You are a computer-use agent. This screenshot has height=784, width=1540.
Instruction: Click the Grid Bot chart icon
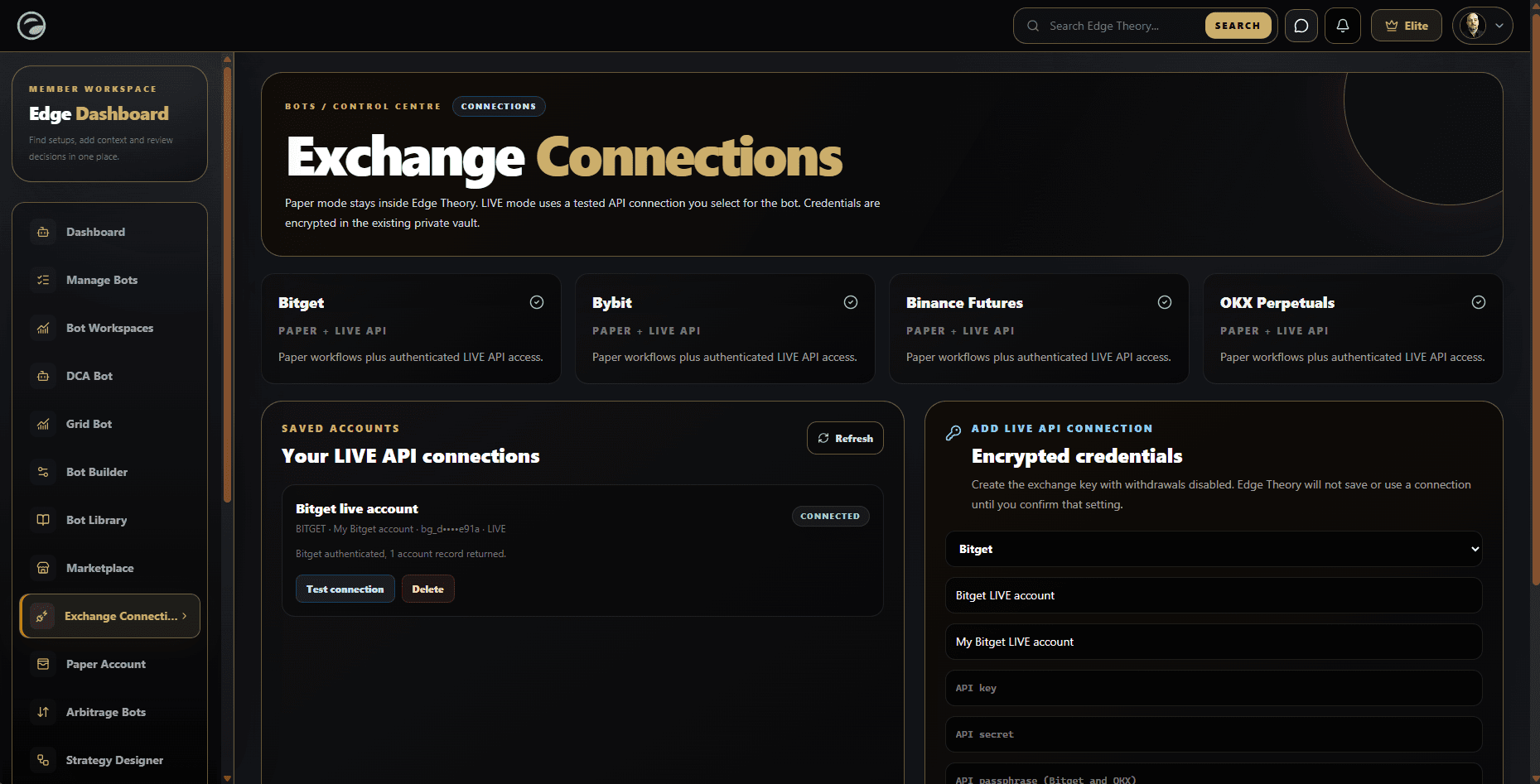pyautogui.click(x=43, y=424)
